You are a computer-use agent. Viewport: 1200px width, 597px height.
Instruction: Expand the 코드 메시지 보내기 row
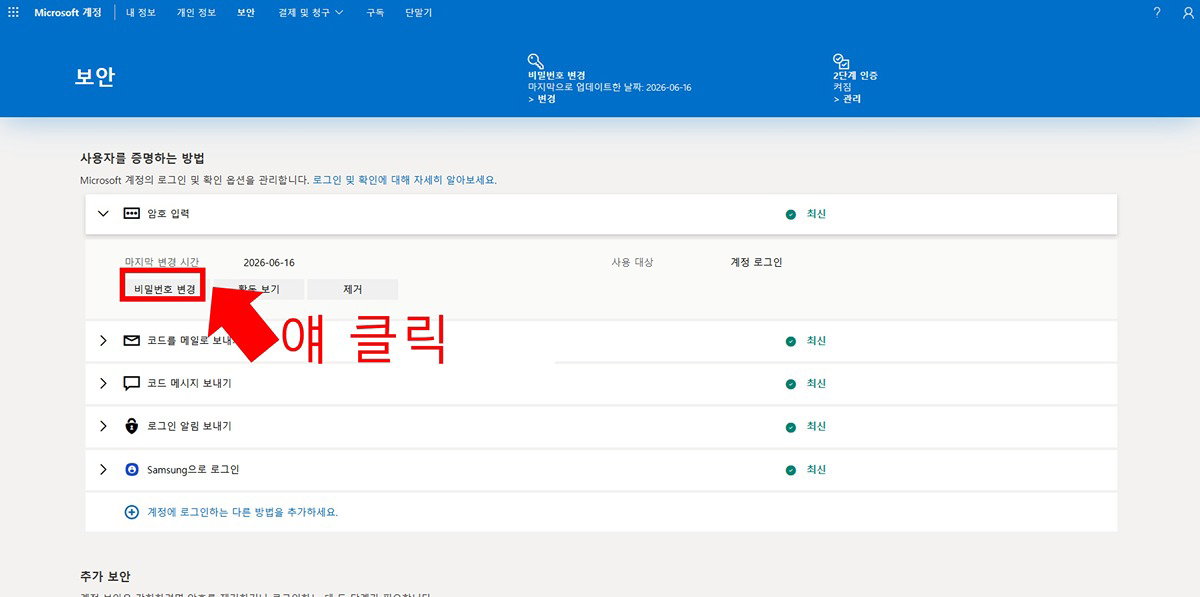[103, 384]
